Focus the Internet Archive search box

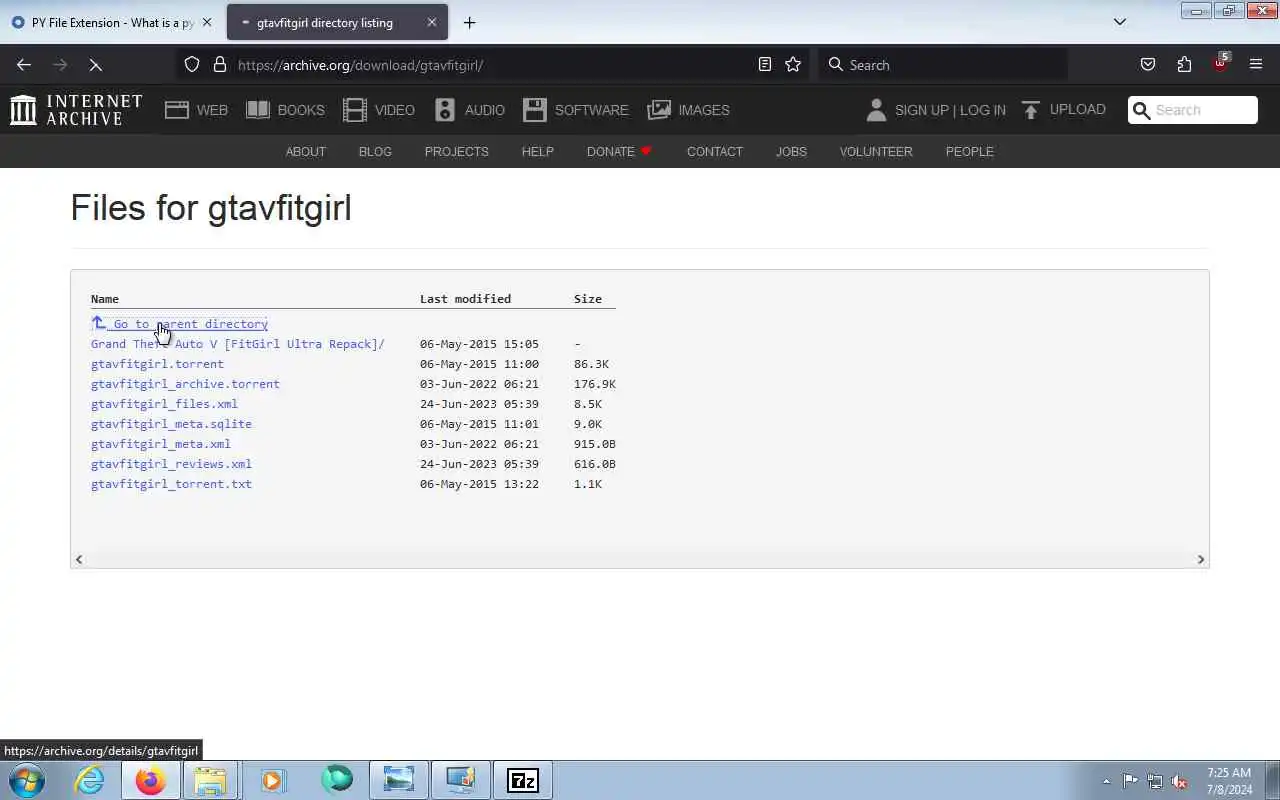click(1193, 110)
